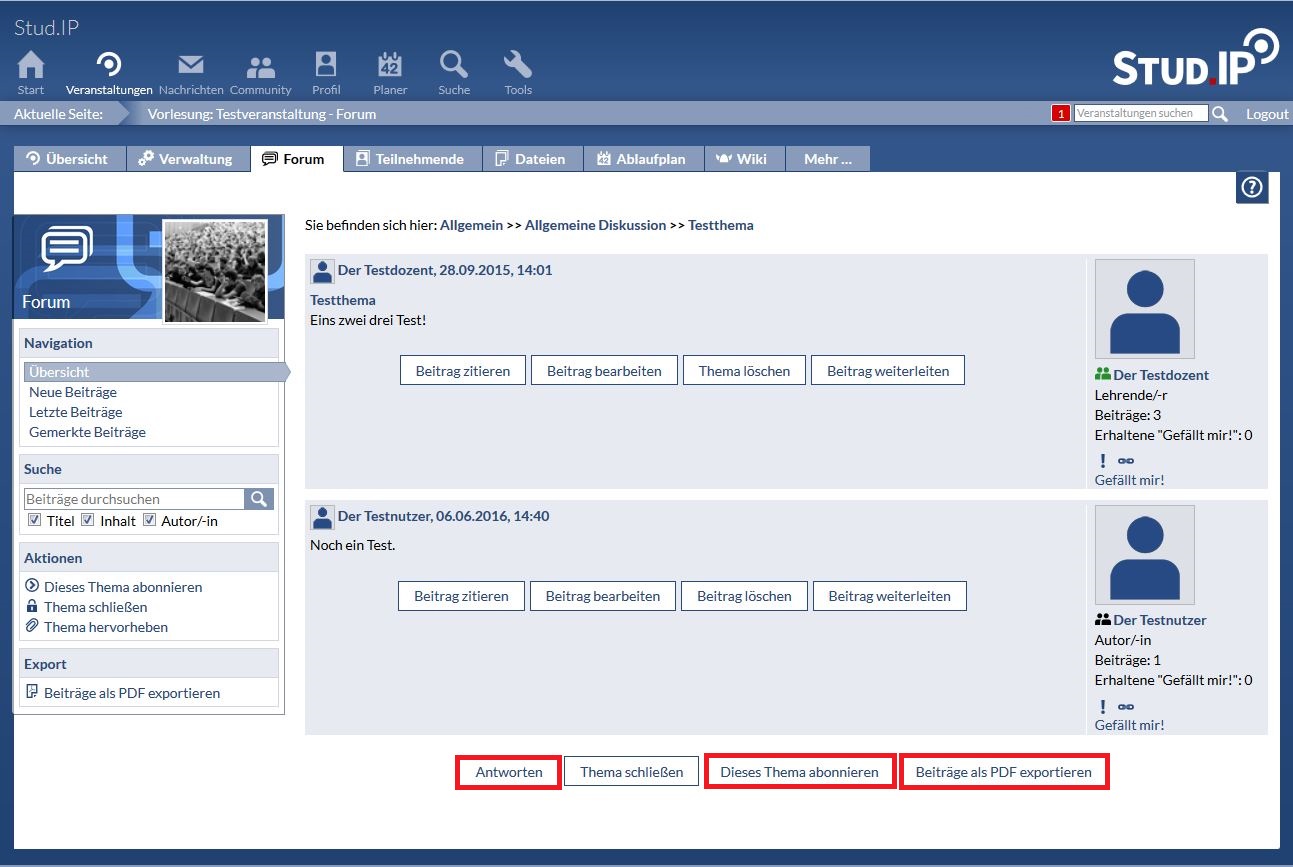Click Beiträge als PDF exportieren button

point(1003,772)
